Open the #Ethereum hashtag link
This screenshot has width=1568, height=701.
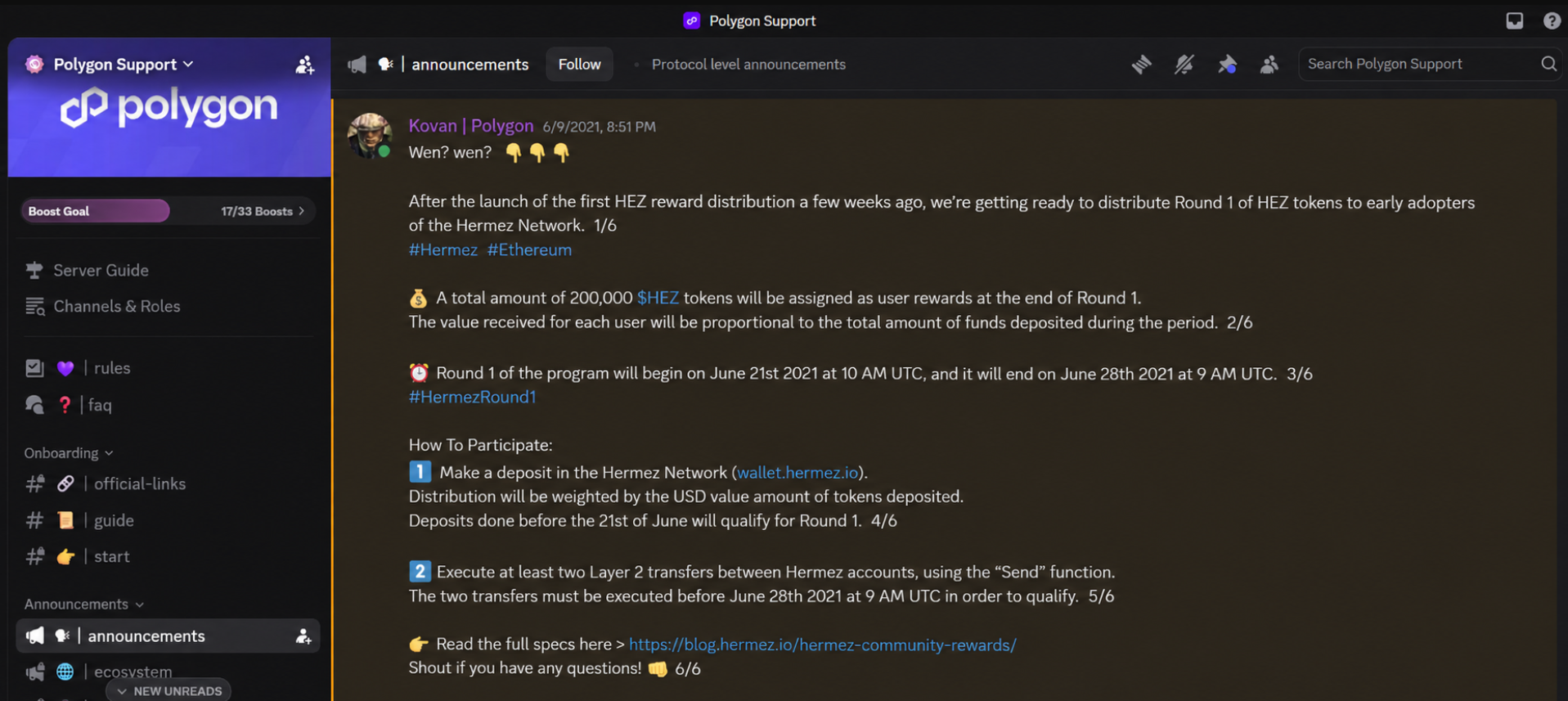point(529,249)
